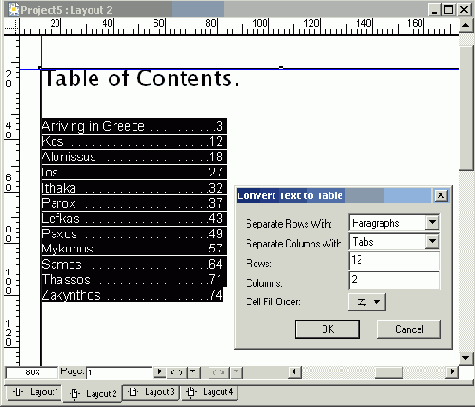
Task: Select the Layout 2 tab
Action: click(92, 393)
